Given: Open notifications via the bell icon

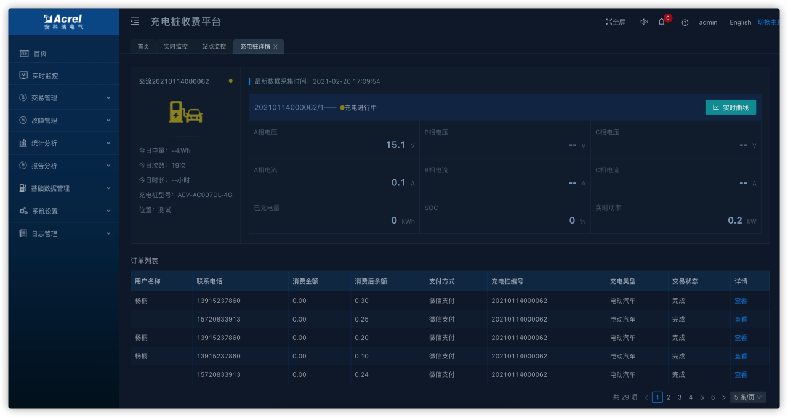Looking at the screenshot, I should 661,22.
